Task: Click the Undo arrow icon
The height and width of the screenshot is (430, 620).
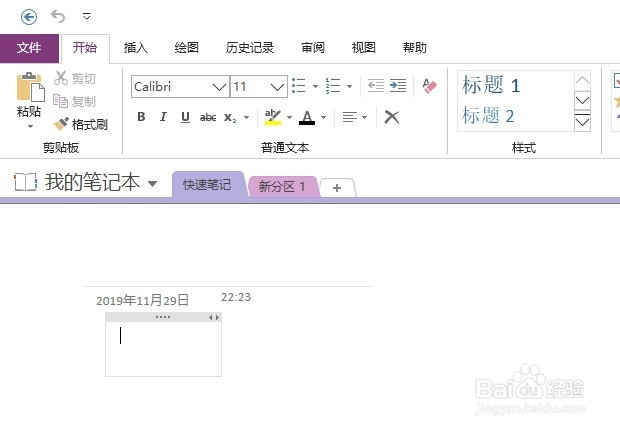Action: (x=58, y=17)
